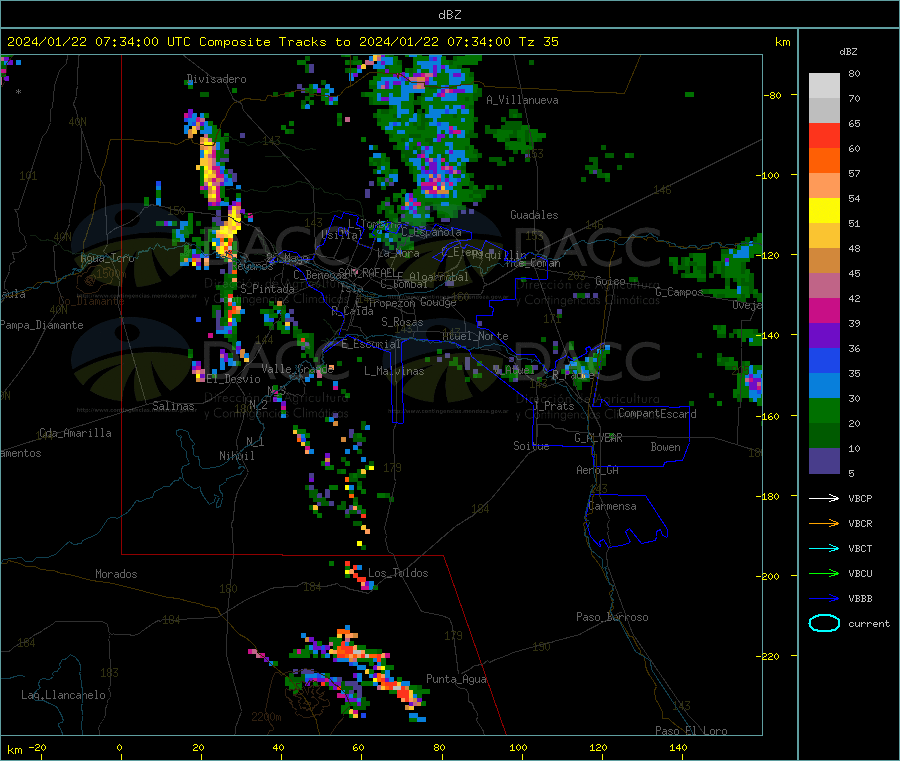Click the 'Aero_GA' map label

point(597,470)
